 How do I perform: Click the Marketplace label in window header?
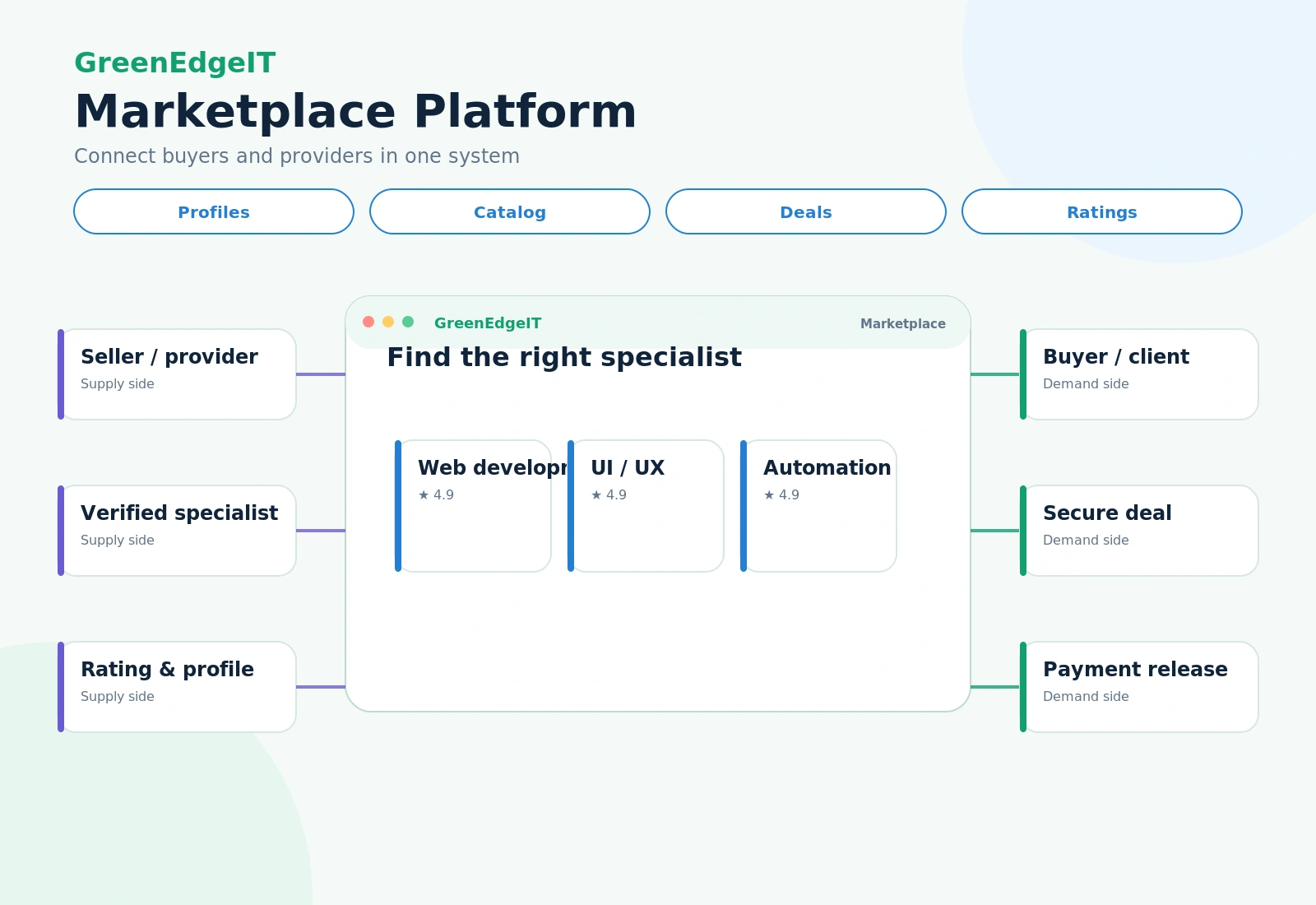[903, 323]
